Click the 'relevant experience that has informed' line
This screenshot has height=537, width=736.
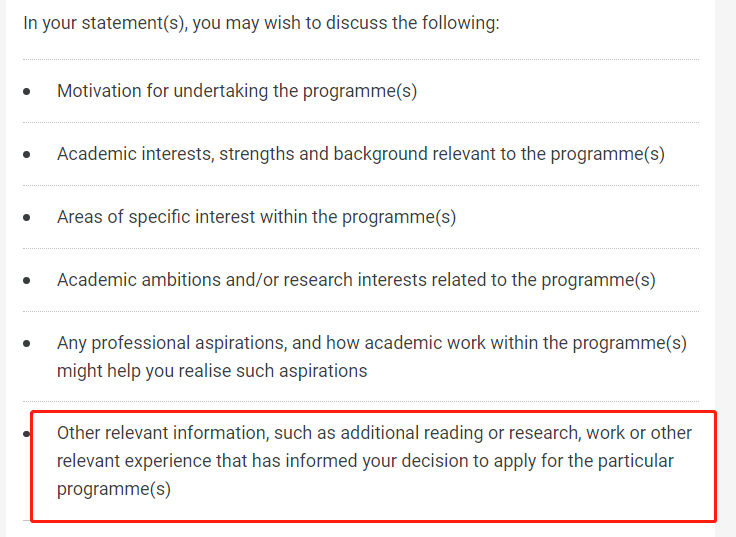tap(365, 461)
